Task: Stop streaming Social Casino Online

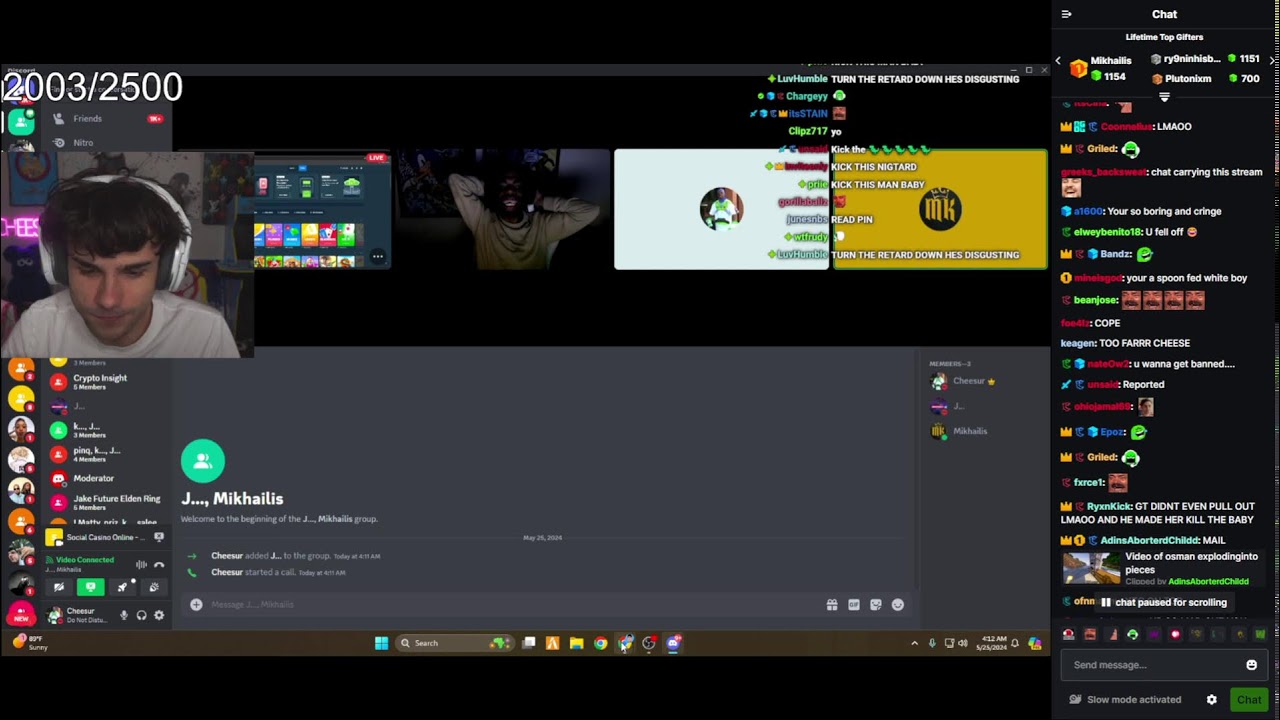Action: click(158, 538)
